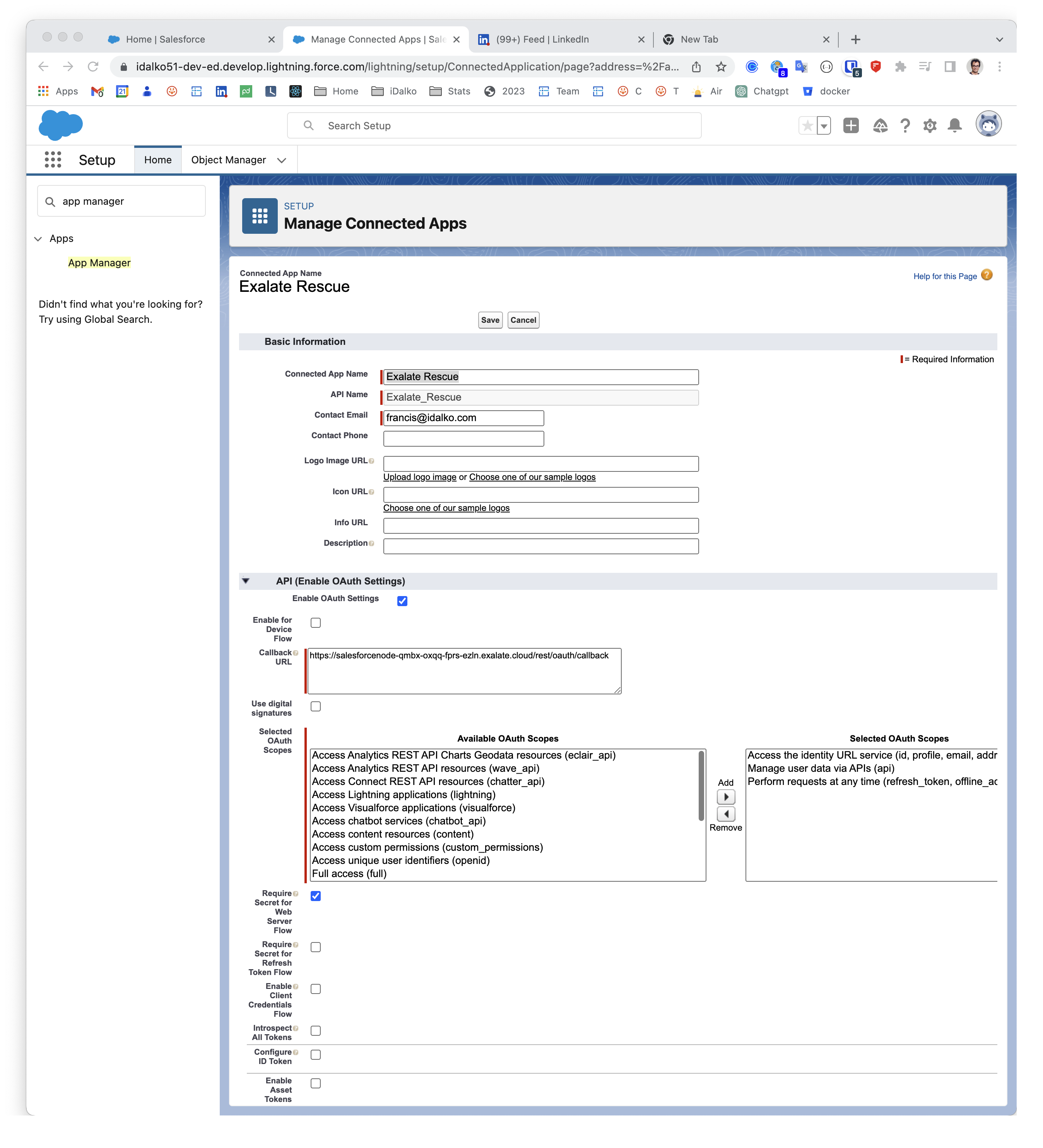Open the notifications bell

tap(955, 126)
